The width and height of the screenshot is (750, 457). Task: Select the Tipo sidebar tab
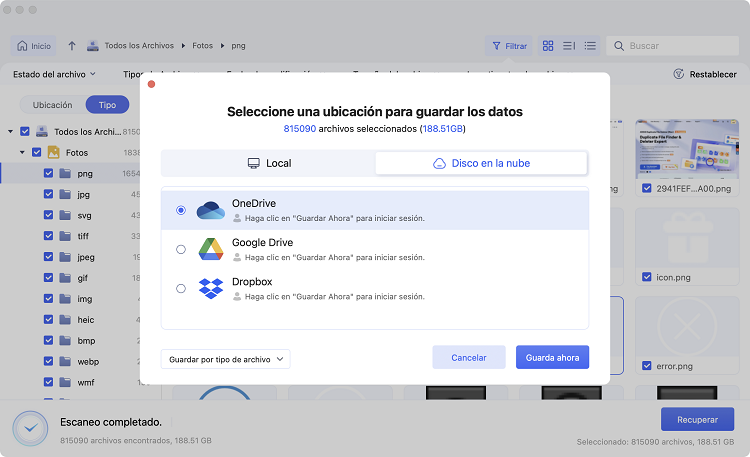107,105
